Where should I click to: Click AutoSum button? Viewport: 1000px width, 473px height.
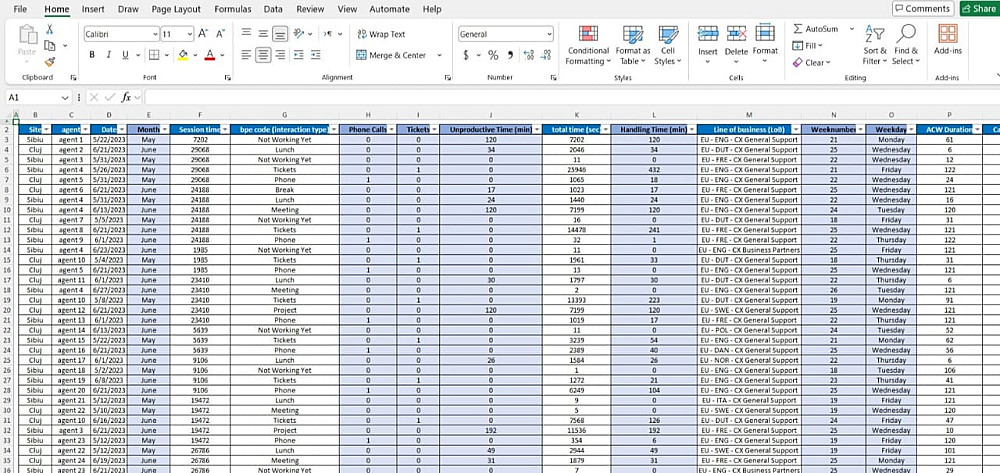click(x=815, y=29)
